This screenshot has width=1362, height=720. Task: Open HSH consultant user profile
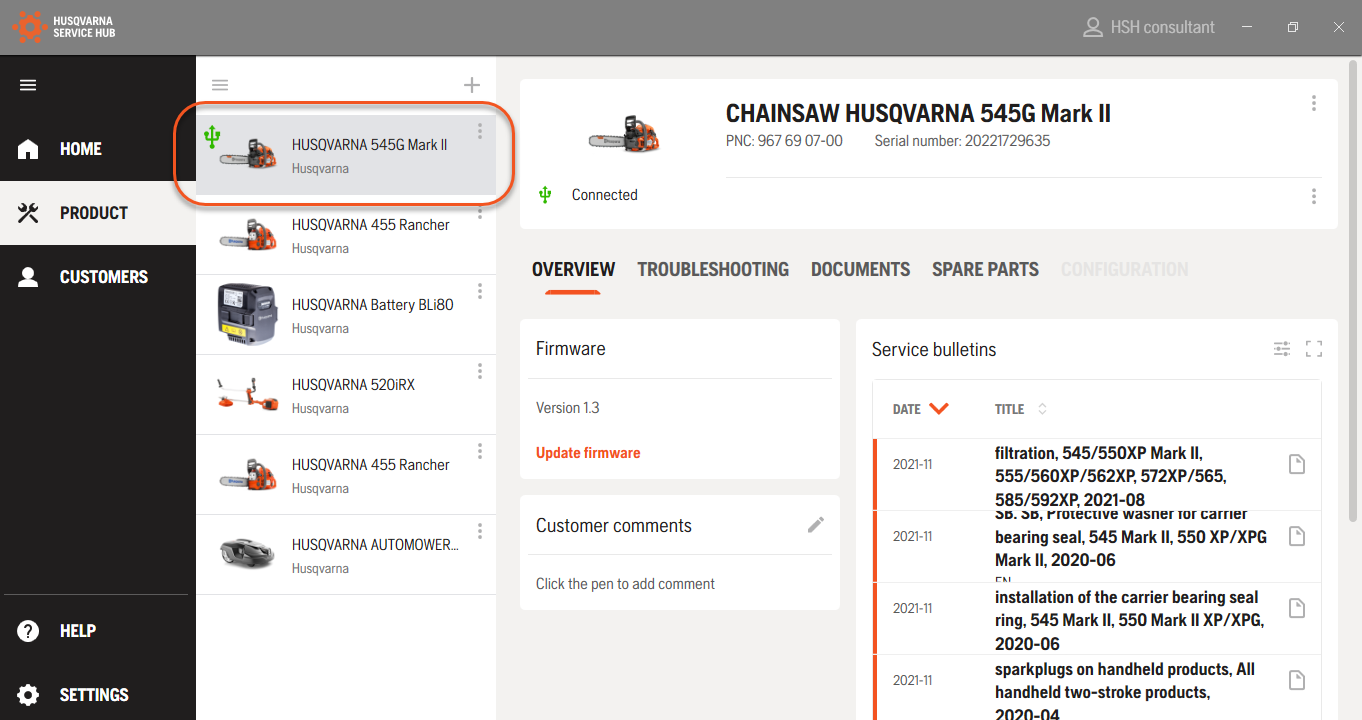pos(1149,27)
